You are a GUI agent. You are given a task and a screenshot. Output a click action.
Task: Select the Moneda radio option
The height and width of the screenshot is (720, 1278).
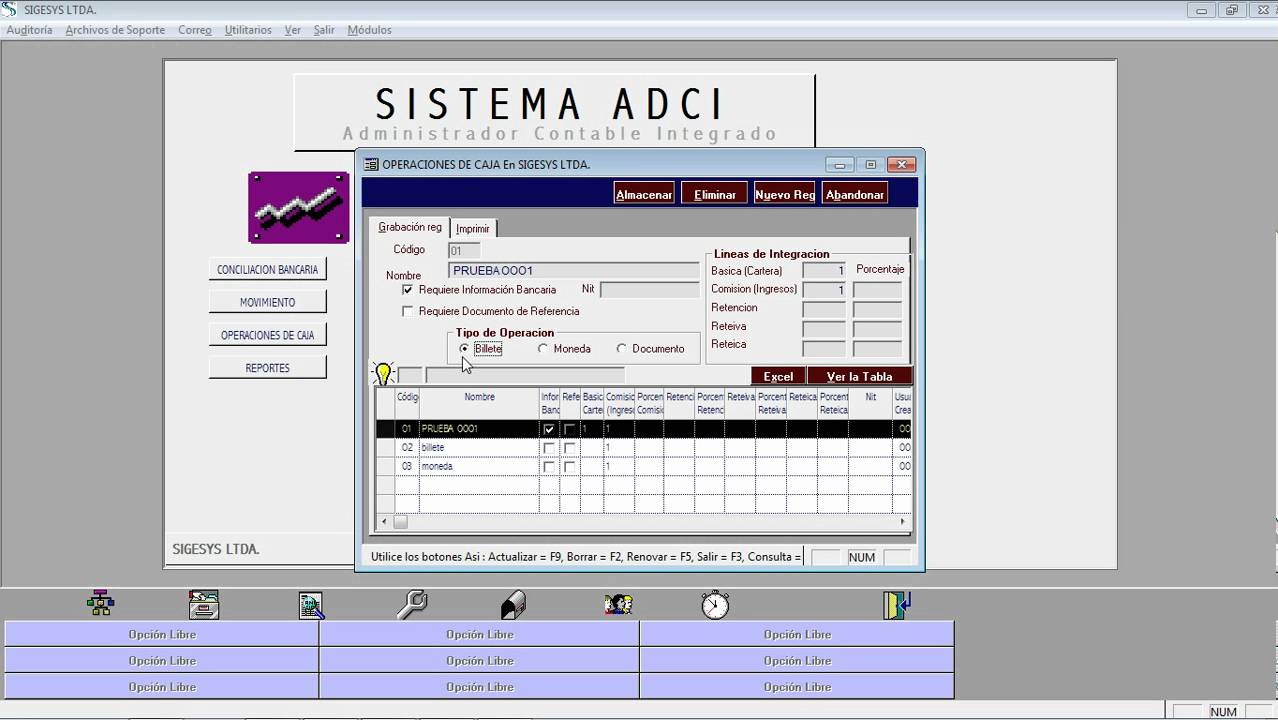(543, 348)
